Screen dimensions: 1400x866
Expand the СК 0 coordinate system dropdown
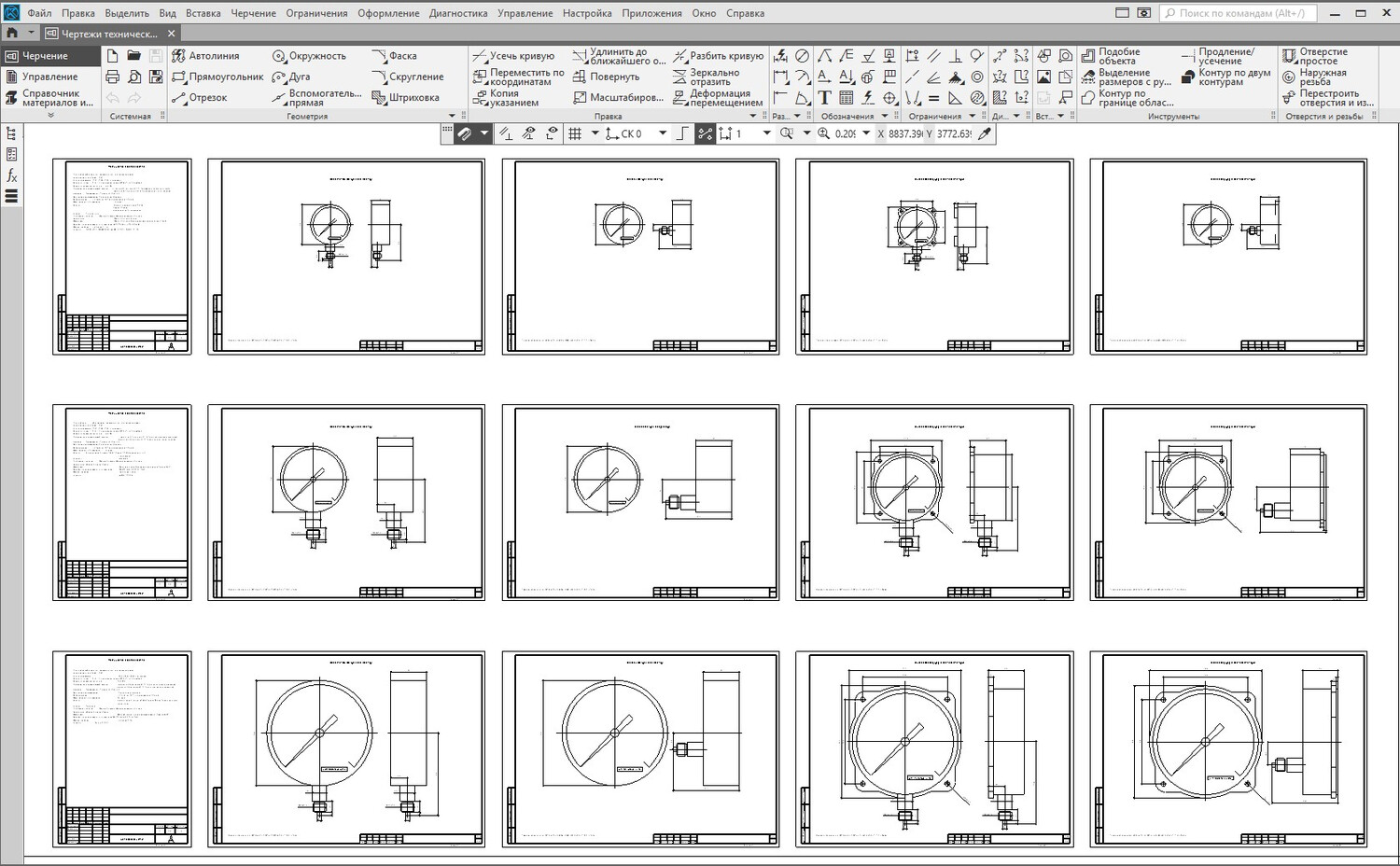click(663, 133)
